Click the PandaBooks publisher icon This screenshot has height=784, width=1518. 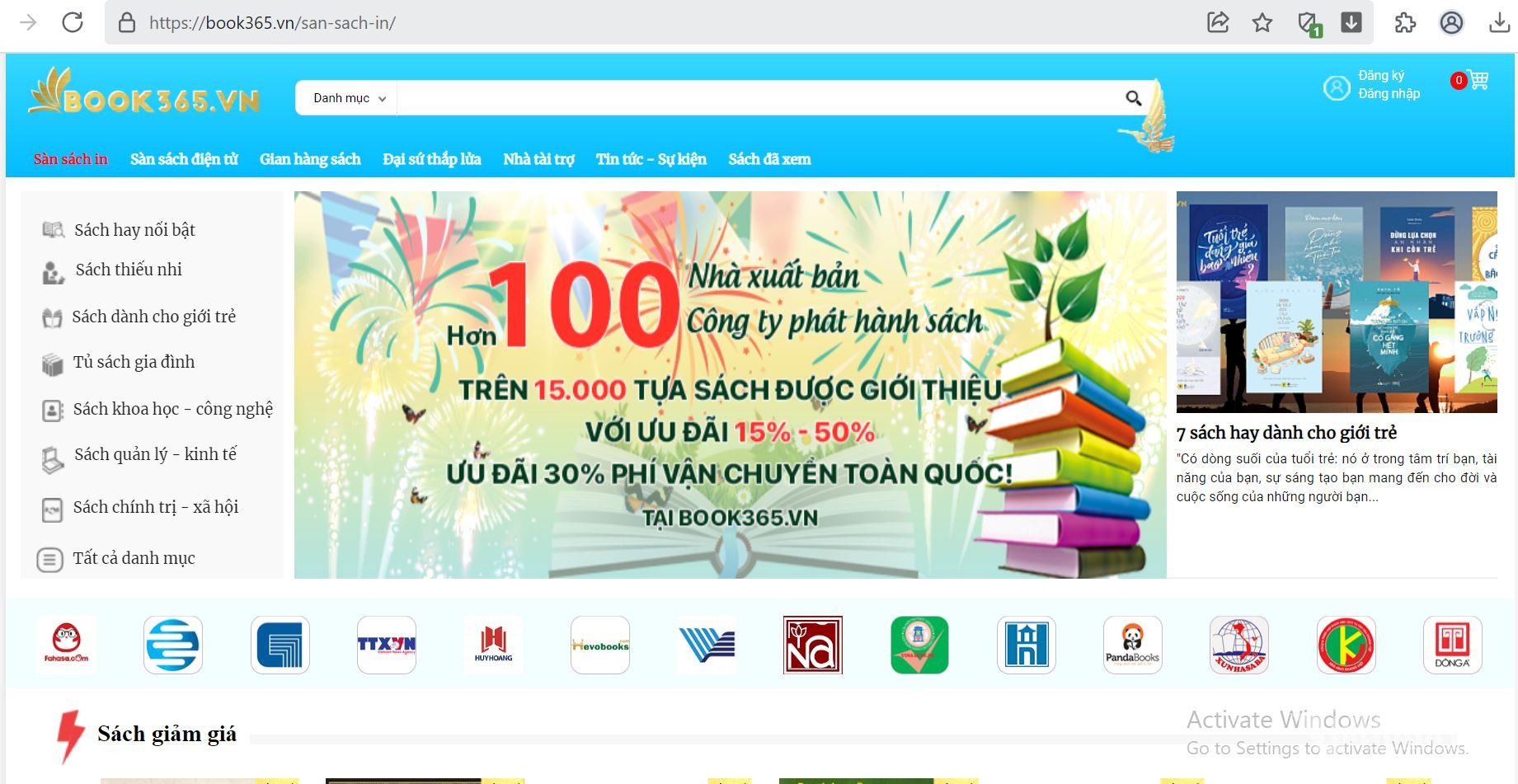coord(1132,646)
